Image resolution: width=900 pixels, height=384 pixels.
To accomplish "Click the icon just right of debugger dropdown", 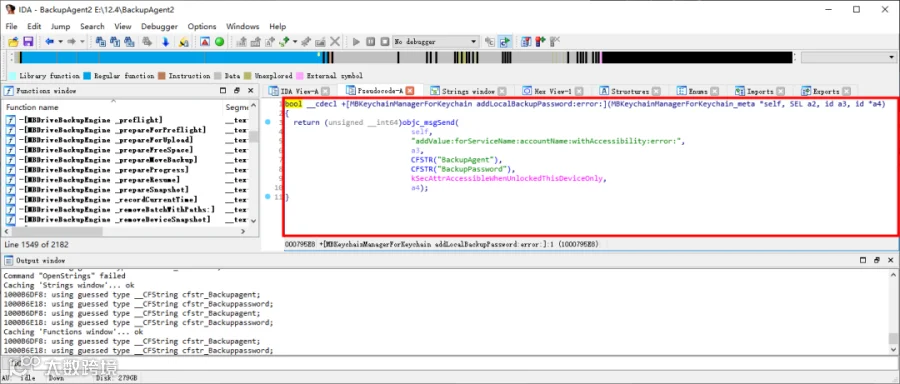I will 490,42.
